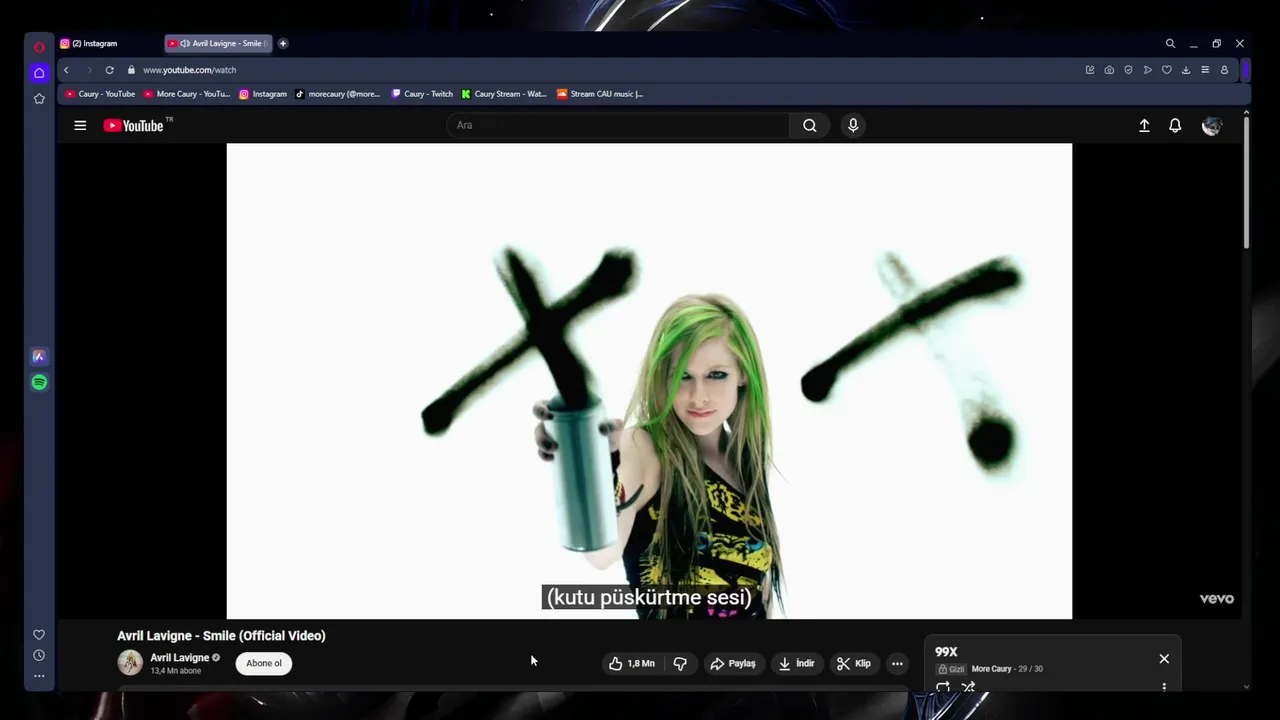1280x720 pixels.
Task: Open Avril Lavigne channel avatar
Action: [x=130, y=662]
